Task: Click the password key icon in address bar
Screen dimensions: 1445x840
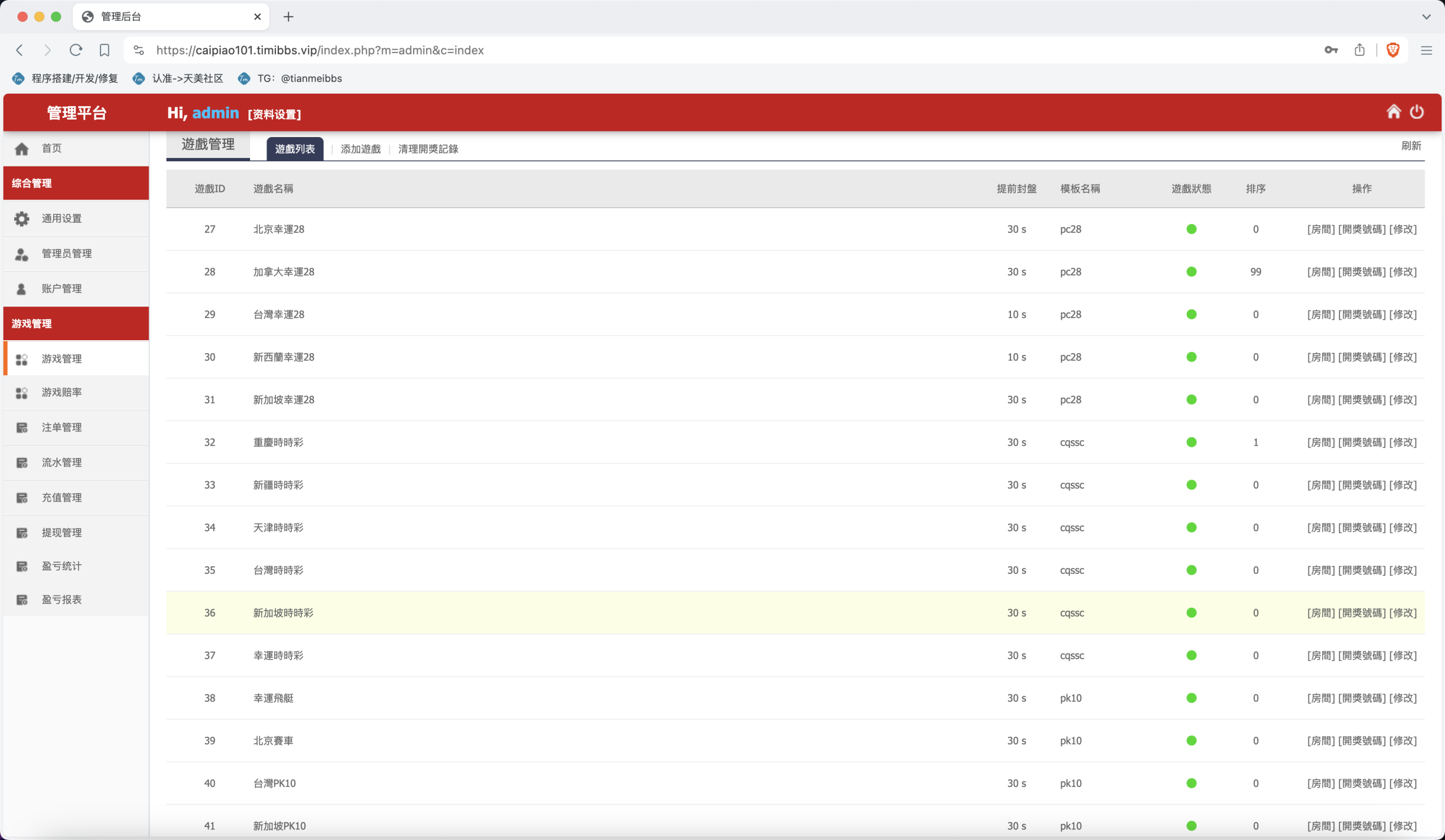Action: pos(1331,50)
